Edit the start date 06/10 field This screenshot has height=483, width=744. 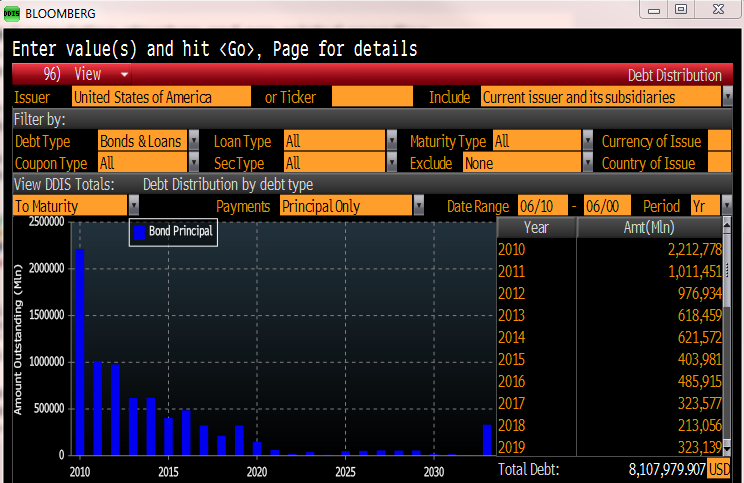point(542,205)
